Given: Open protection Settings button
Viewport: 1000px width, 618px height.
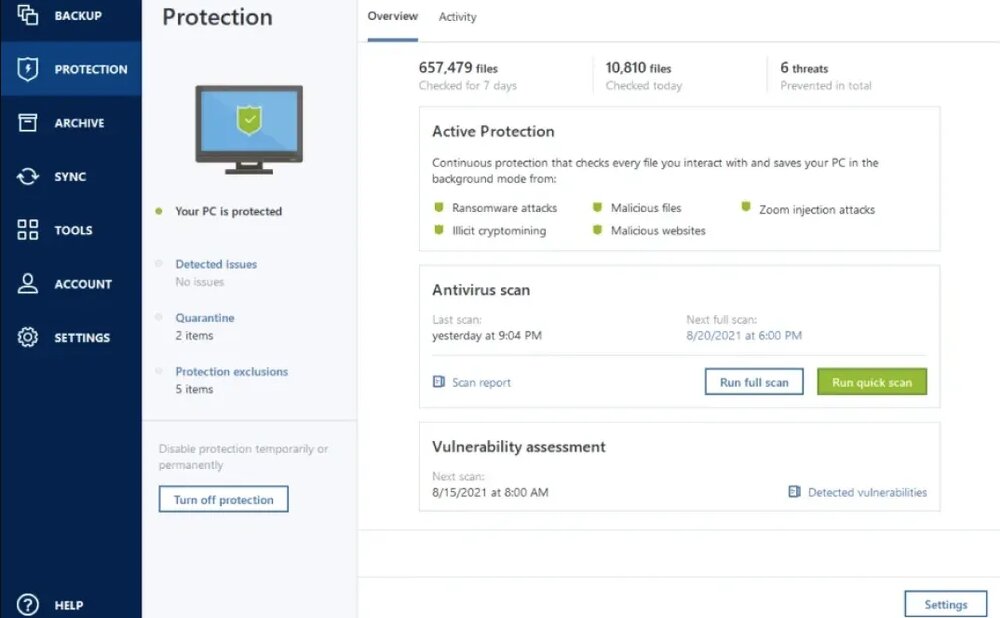Looking at the screenshot, I should click(945, 603).
